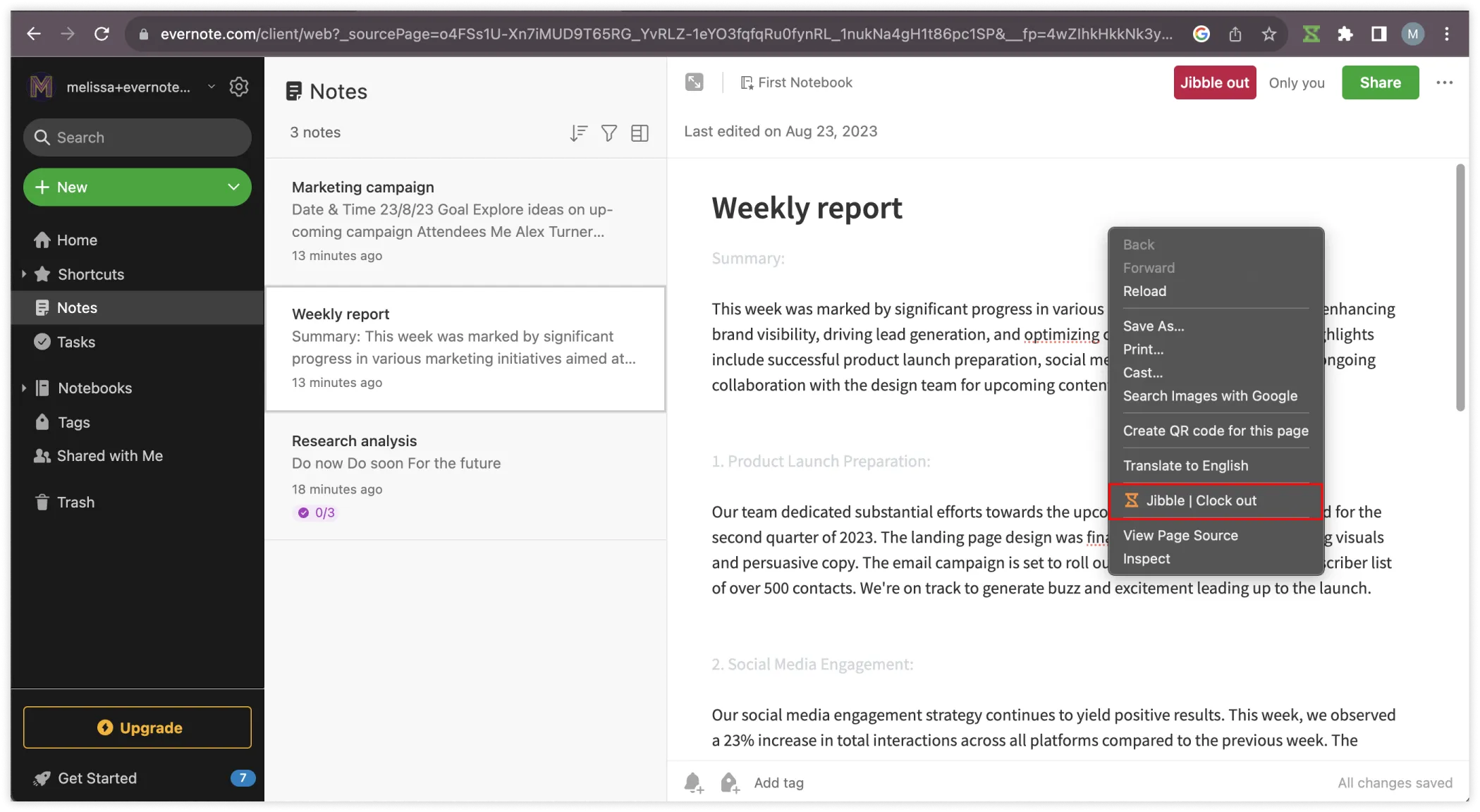Open the 0/3 task progress badge

pos(317,512)
